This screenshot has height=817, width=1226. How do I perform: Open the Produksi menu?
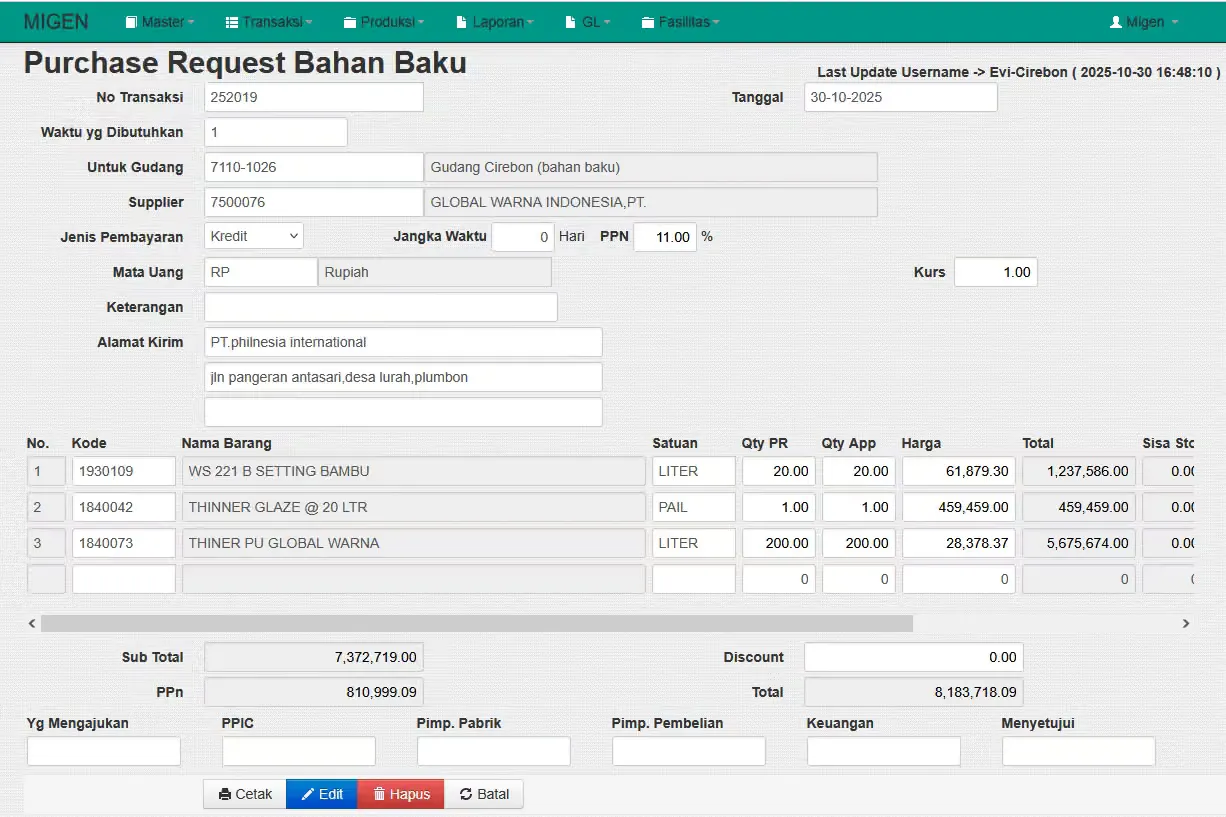(383, 22)
